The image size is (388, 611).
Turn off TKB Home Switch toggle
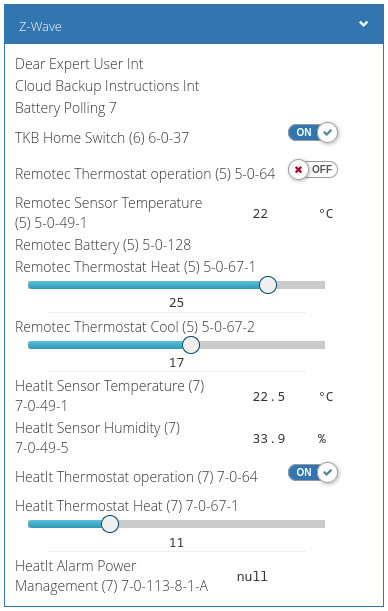[312, 132]
